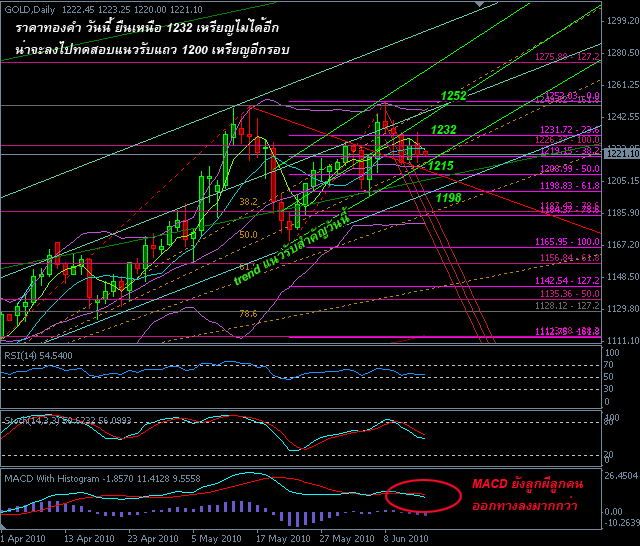Select Fibonacci label 1128.12 - 127.2
Screen dimensions: 640x546
567,306
